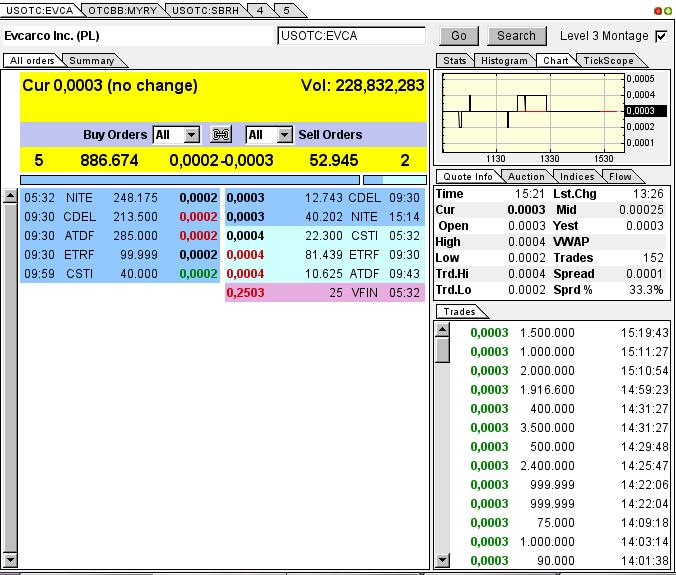Click the total sell volume 52.945
Screen dimensions: 676x575
[334, 160]
